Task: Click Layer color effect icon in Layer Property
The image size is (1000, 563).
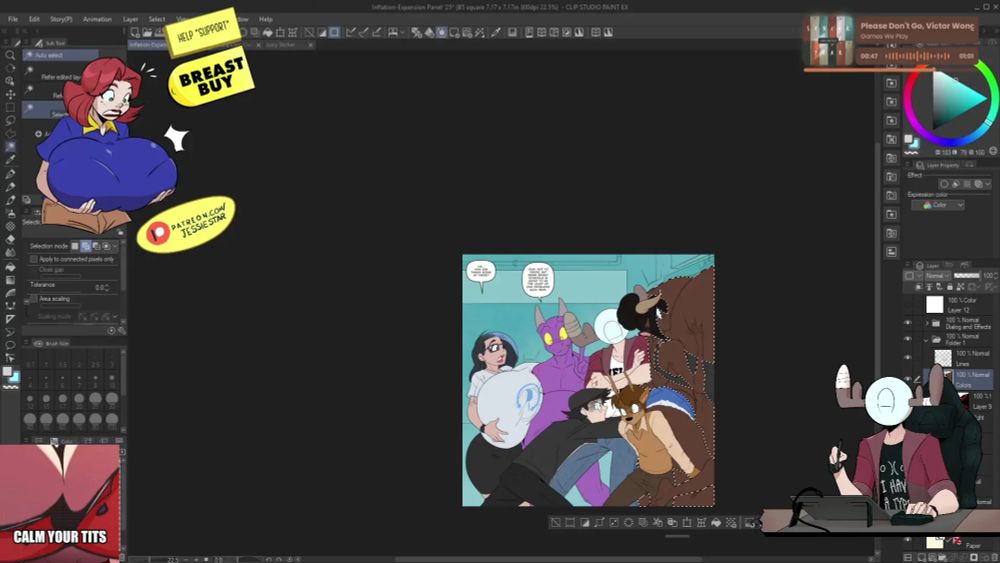Action: pyautogui.click(x=978, y=184)
